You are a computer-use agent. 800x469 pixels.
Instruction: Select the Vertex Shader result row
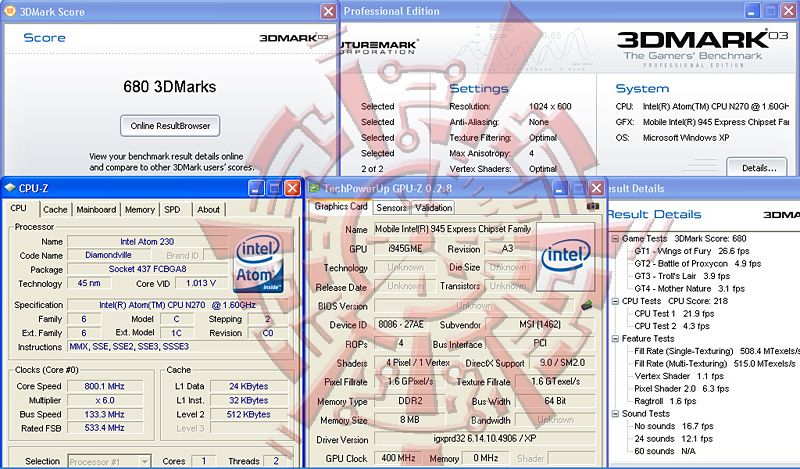point(679,376)
